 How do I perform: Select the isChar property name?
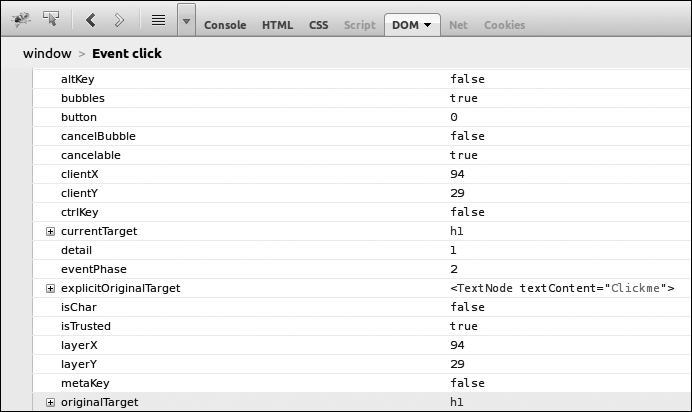(79, 307)
